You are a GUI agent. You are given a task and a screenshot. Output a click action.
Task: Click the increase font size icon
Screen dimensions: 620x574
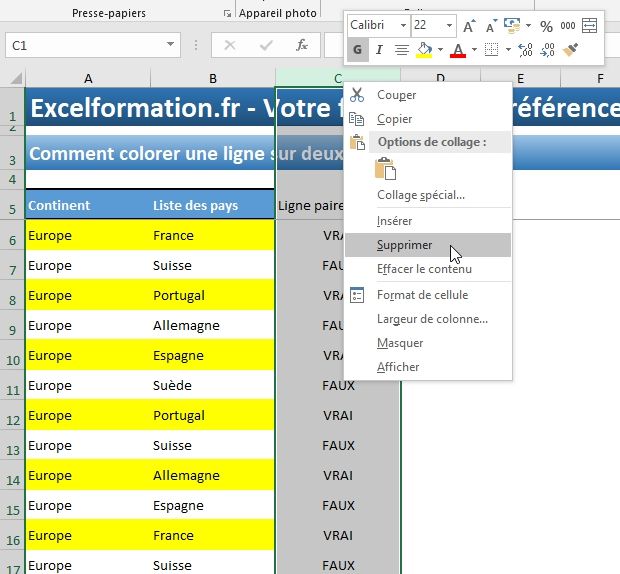[469, 25]
